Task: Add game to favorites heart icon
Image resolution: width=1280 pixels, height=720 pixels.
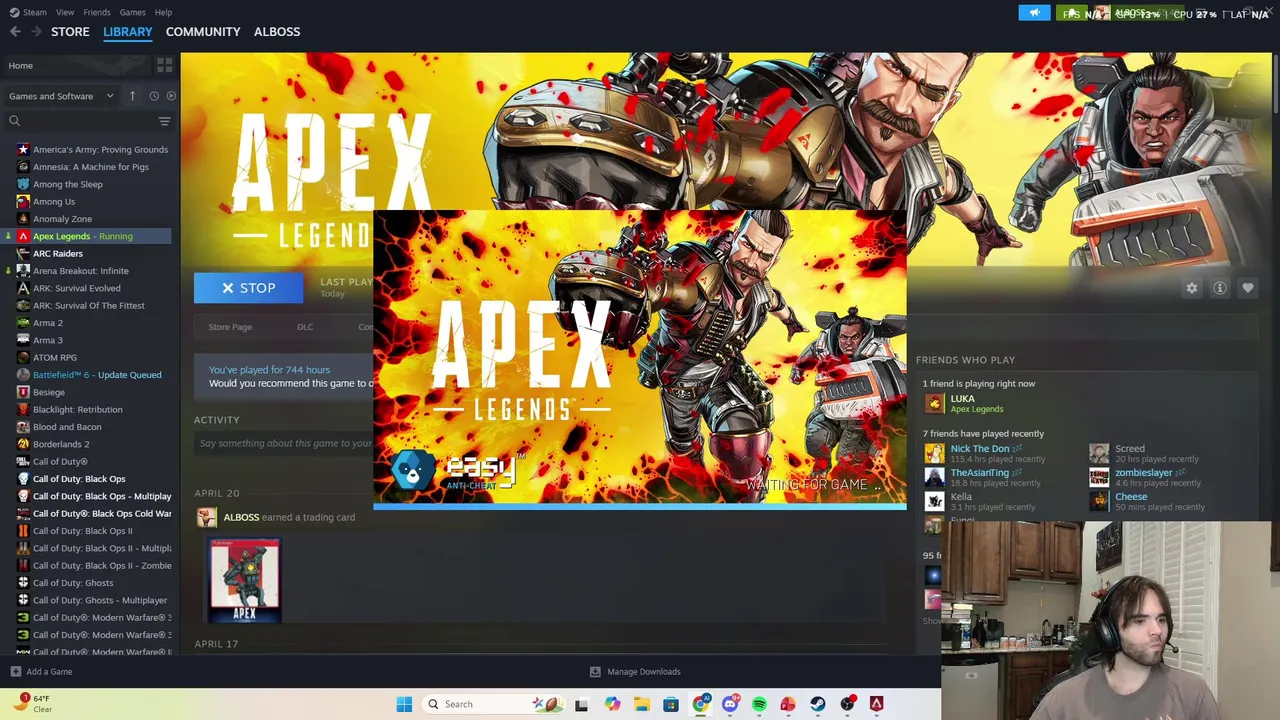Action: tap(1248, 288)
